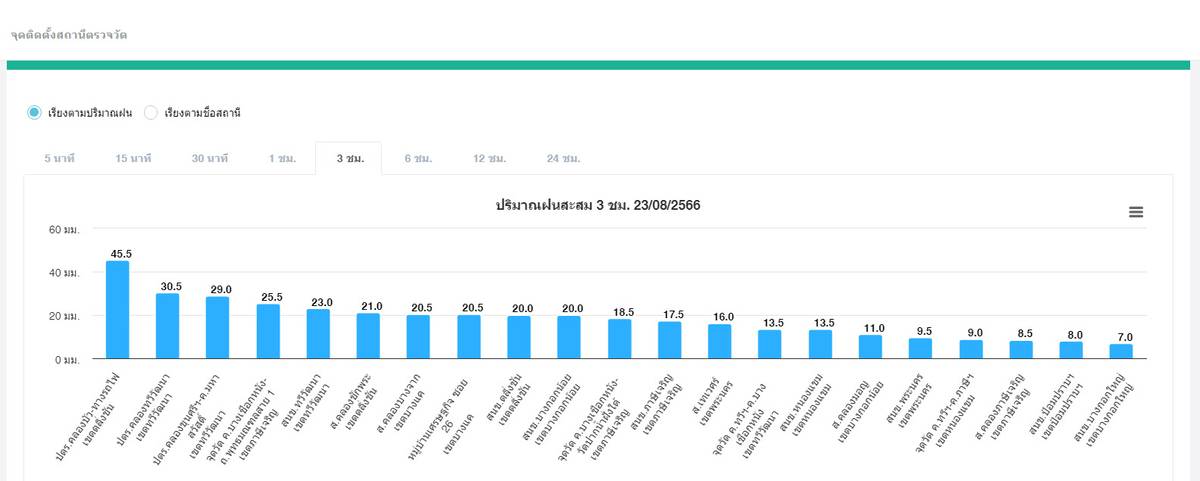Select the 16.0 rainfall bar
The height and width of the screenshot is (481, 1200).
[720, 342]
